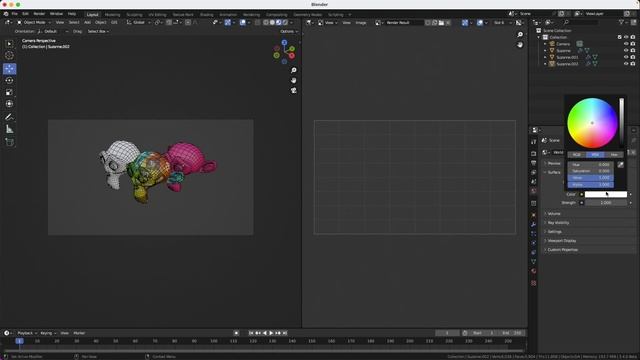640x360 pixels.
Task: Click the Image menu in image editor
Action: 361,22
